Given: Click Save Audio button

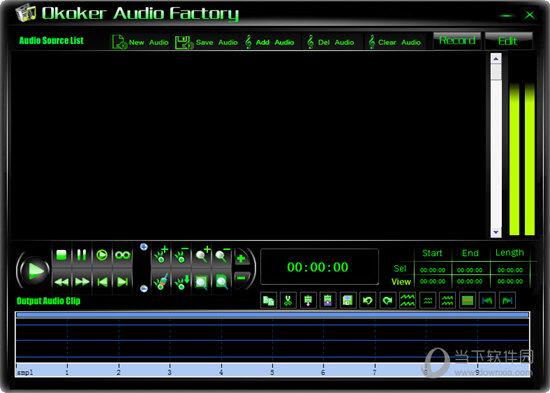Looking at the screenshot, I should point(206,42).
